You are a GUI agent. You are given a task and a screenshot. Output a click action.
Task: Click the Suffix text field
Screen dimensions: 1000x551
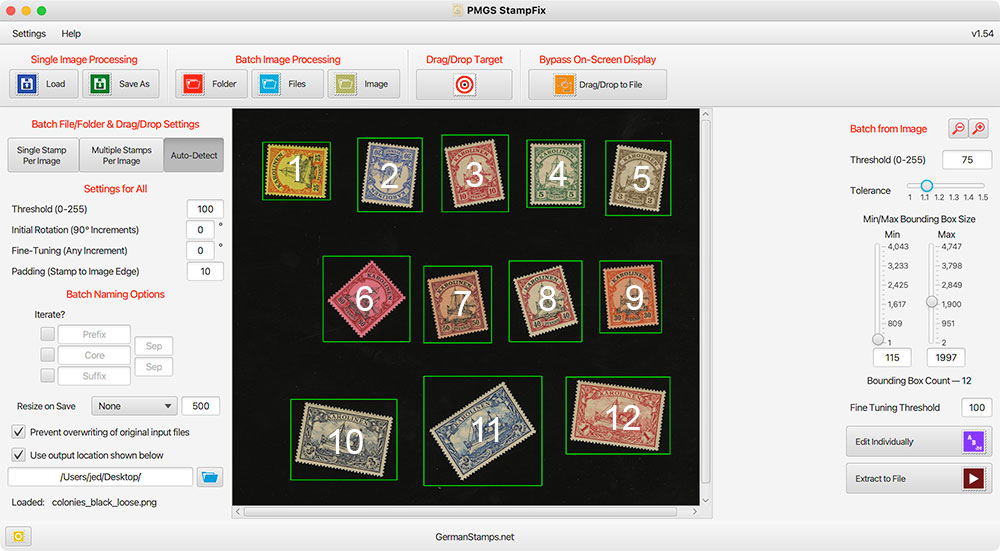[x=94, y=376]
